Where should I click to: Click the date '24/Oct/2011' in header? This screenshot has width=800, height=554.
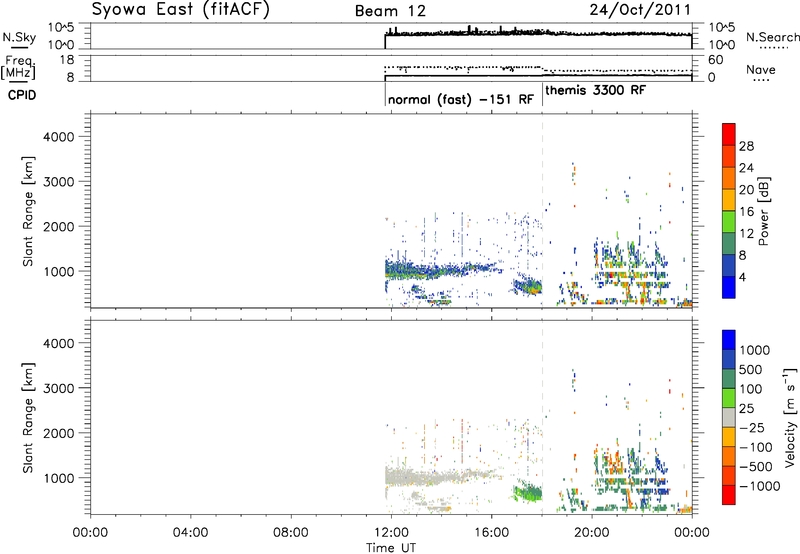[640, 10]
